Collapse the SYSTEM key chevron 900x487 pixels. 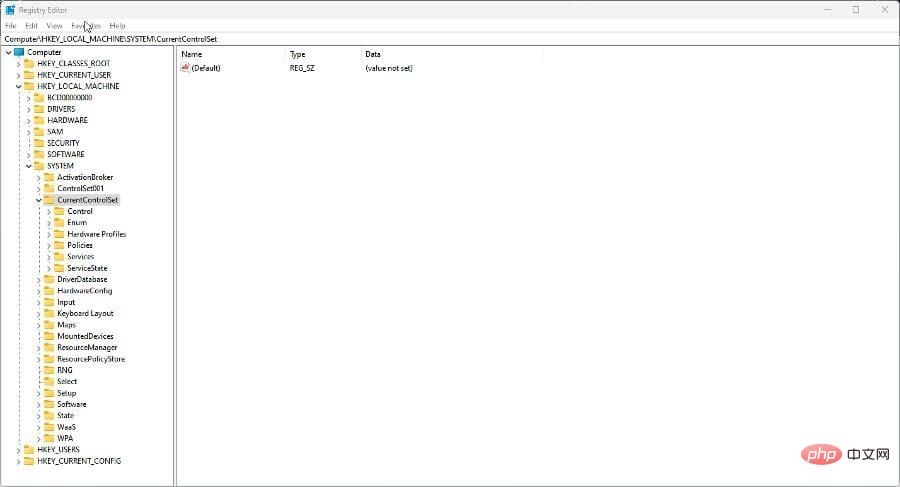coord(29,166)
